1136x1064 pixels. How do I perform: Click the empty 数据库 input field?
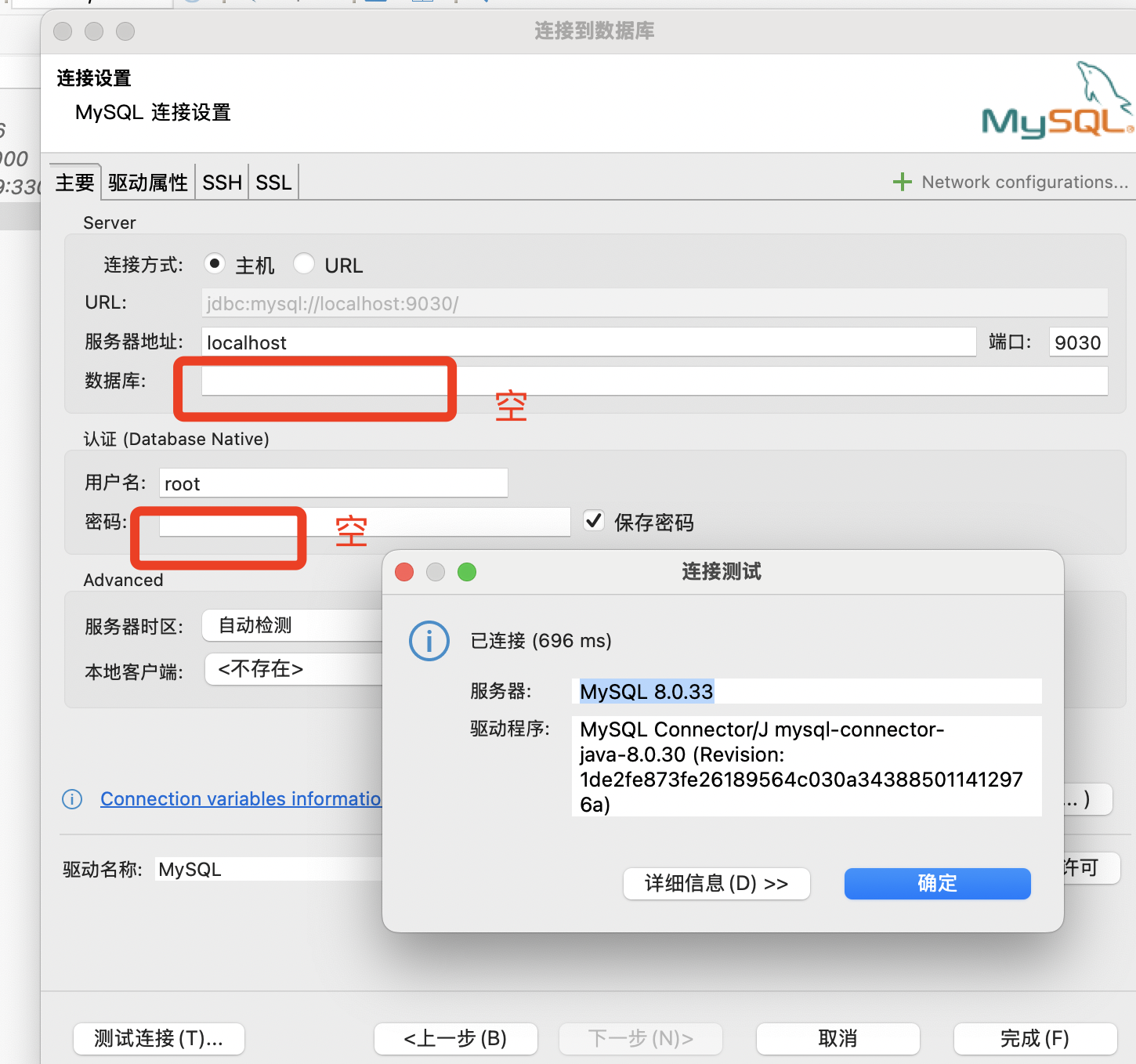[654, 381]
